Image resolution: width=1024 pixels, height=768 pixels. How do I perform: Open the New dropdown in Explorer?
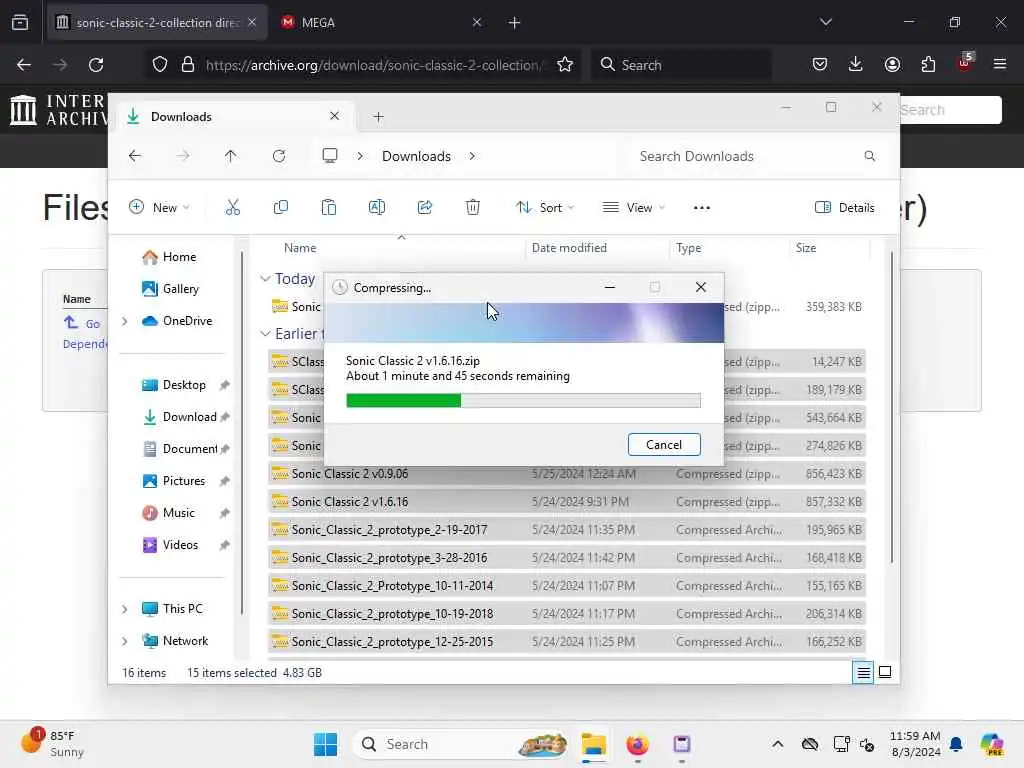point(159,208)
